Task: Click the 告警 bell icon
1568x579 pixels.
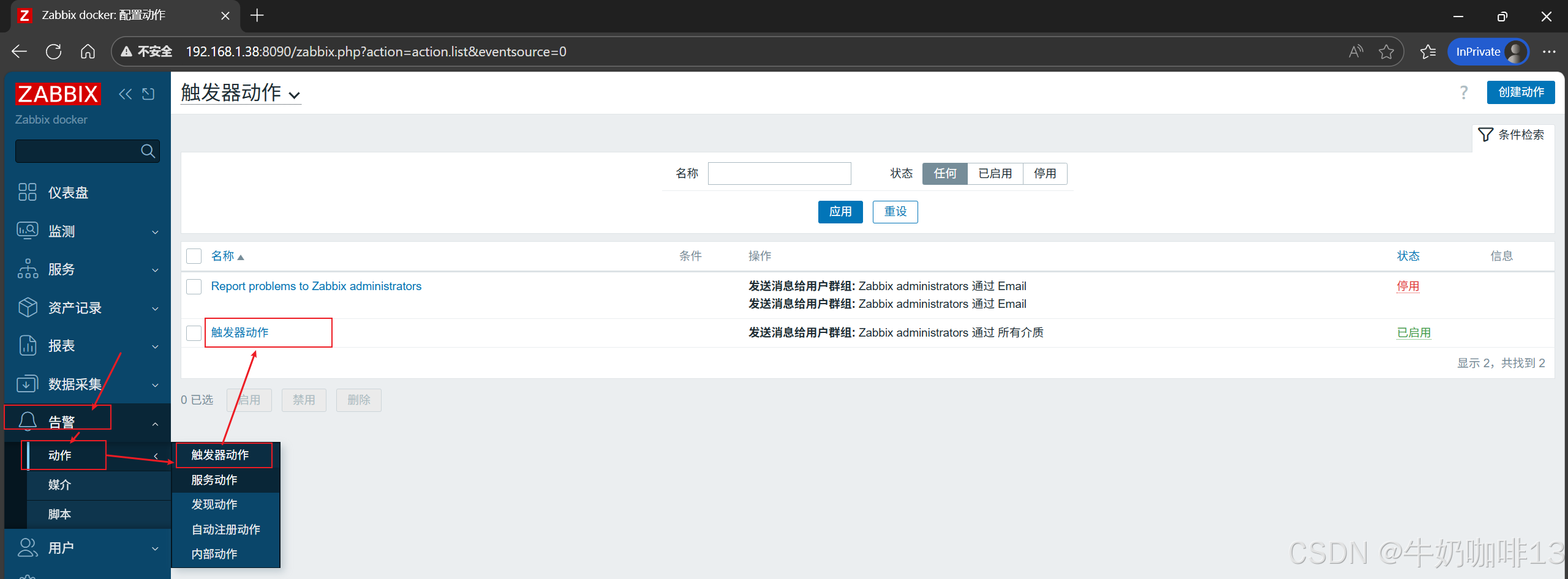Action: [28, 421]
